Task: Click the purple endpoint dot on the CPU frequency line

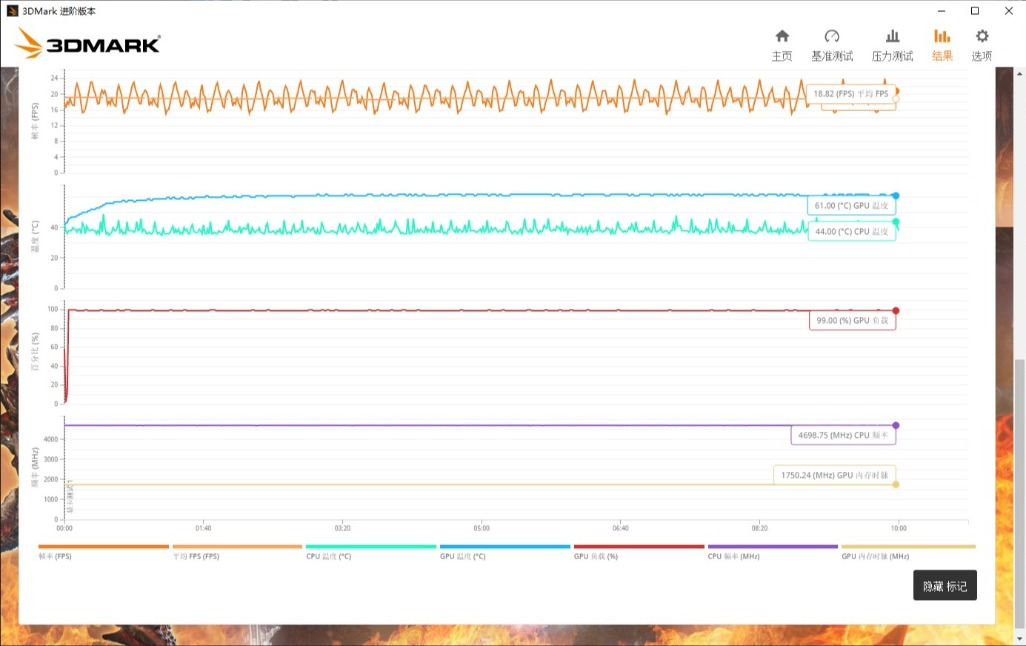Action: click(x=895, y=425)
